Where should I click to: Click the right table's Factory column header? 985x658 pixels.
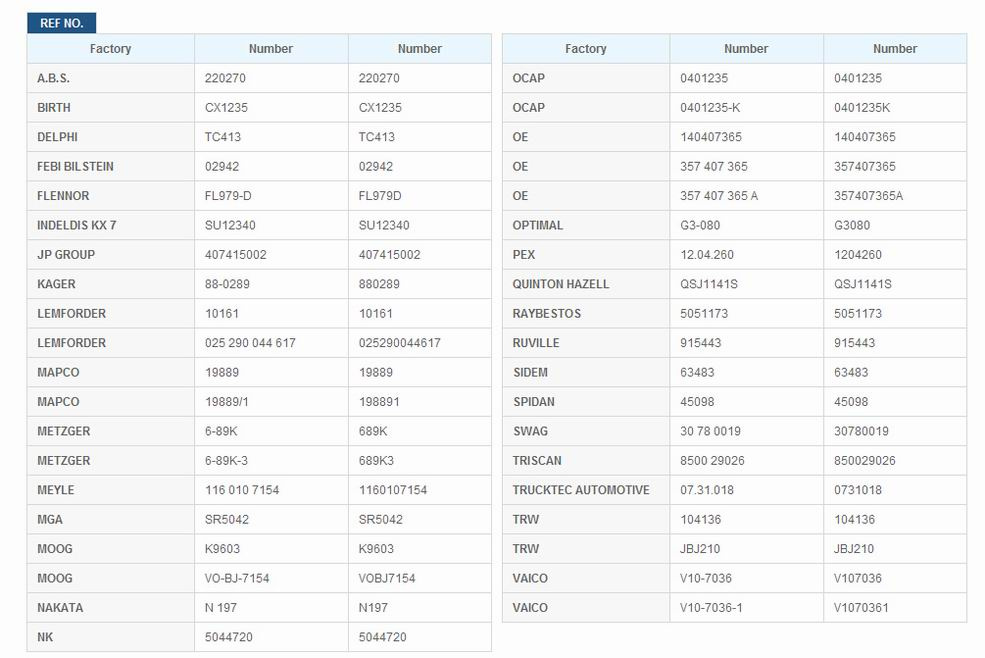585,48
